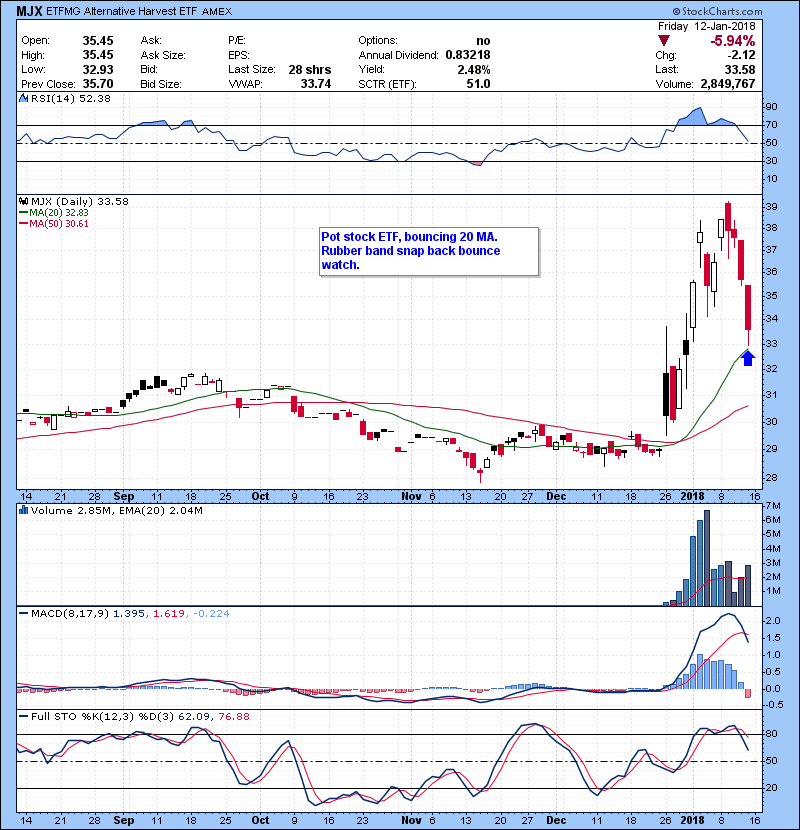Click the MACD signal value 1.619
The image size is (800, 830).
tap(168, 614)
